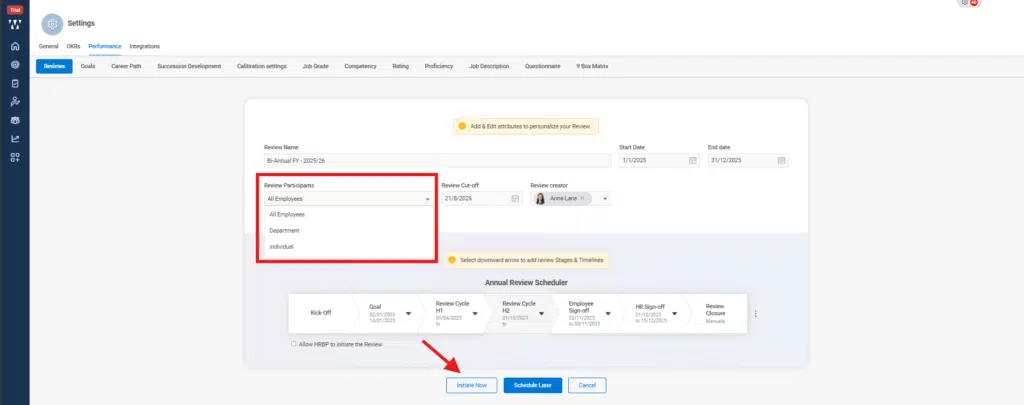Click the apps grid icon in sidebar
Viewport: 1024px width, 405px height.
(x=15, y=157)
